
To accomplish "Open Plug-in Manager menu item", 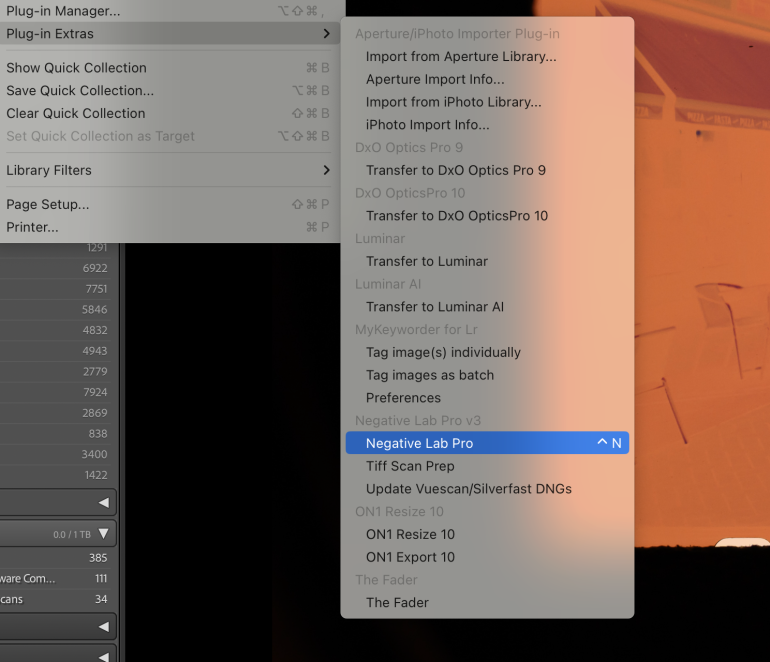I will tap(170, 11).
